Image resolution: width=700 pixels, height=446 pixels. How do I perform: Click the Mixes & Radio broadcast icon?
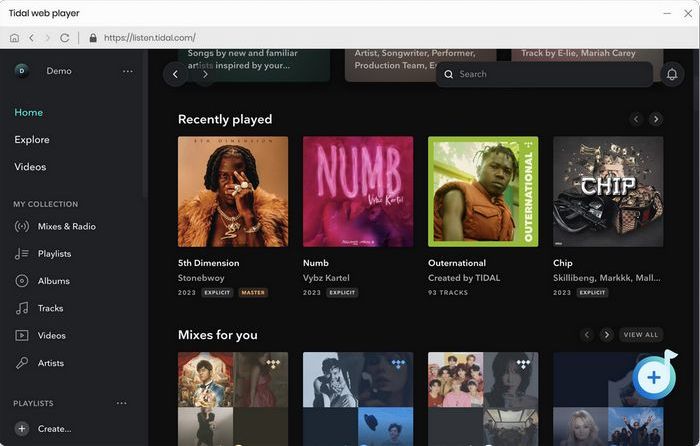point(22,226)
